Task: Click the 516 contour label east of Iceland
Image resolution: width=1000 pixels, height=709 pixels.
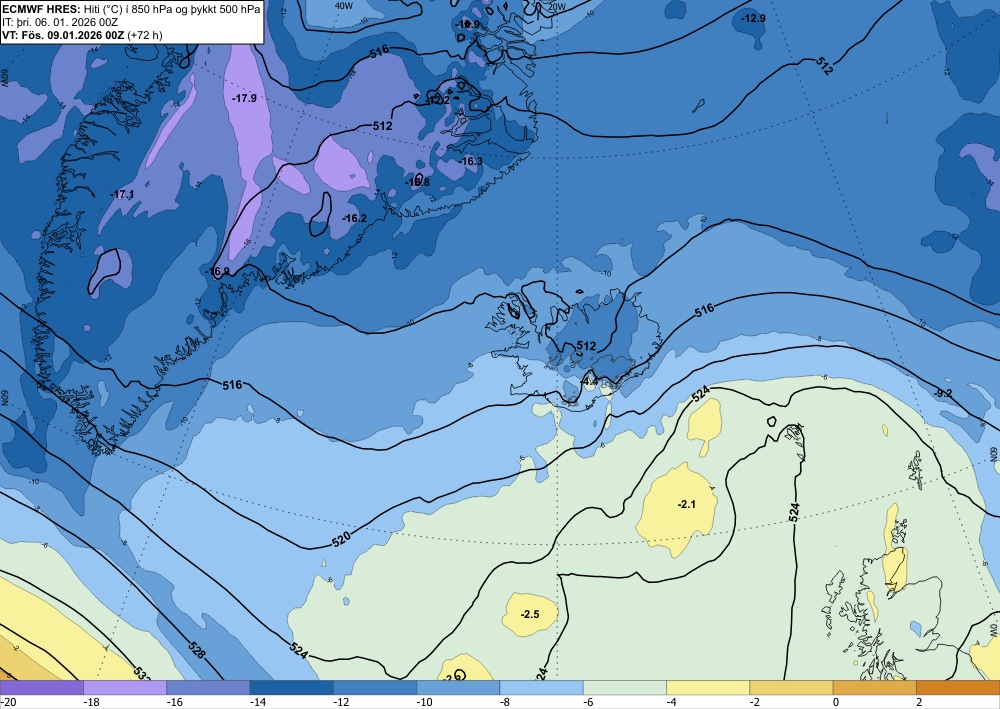Action: point(704,311)
